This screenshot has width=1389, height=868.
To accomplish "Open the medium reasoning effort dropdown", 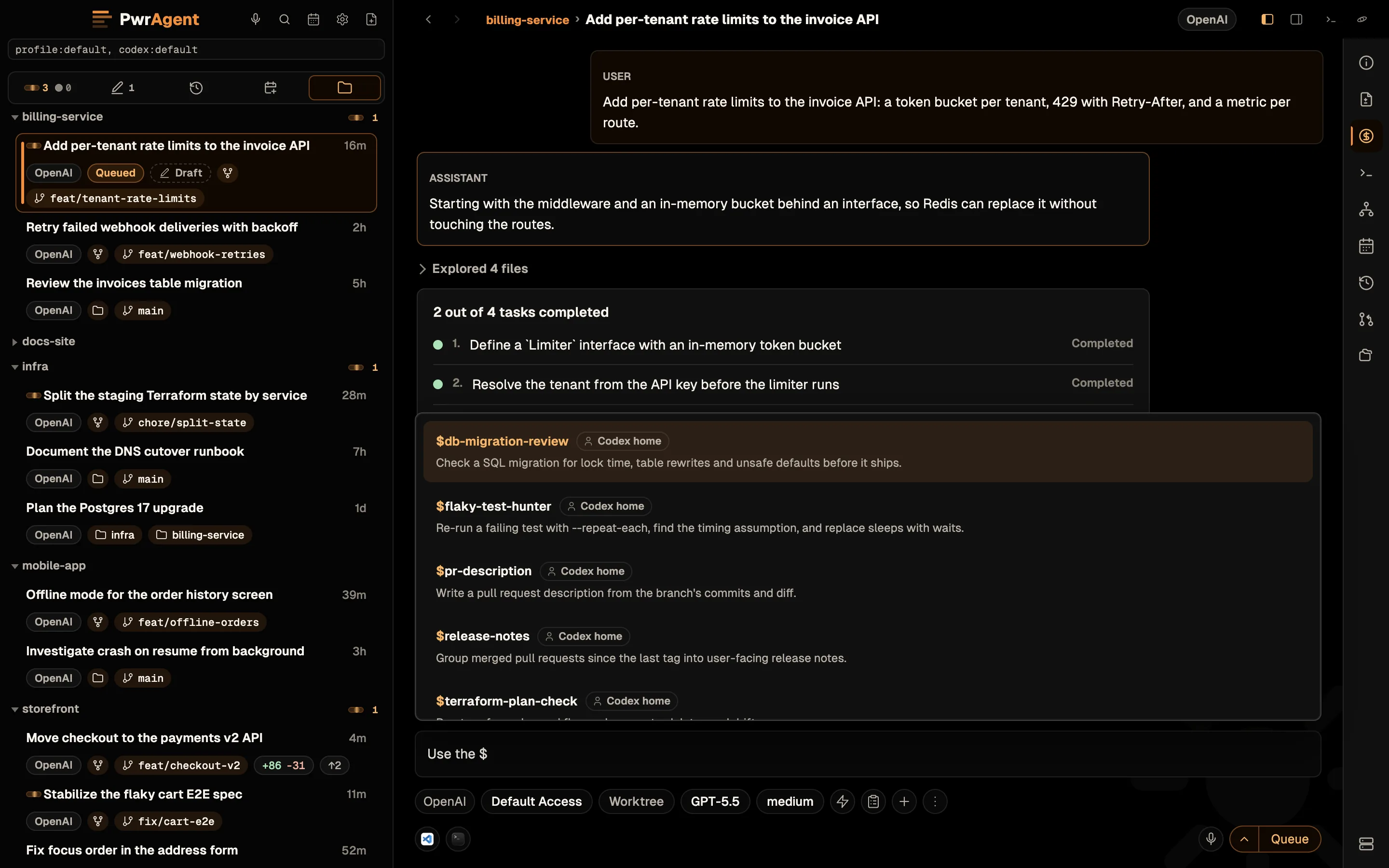I will 790,801.
